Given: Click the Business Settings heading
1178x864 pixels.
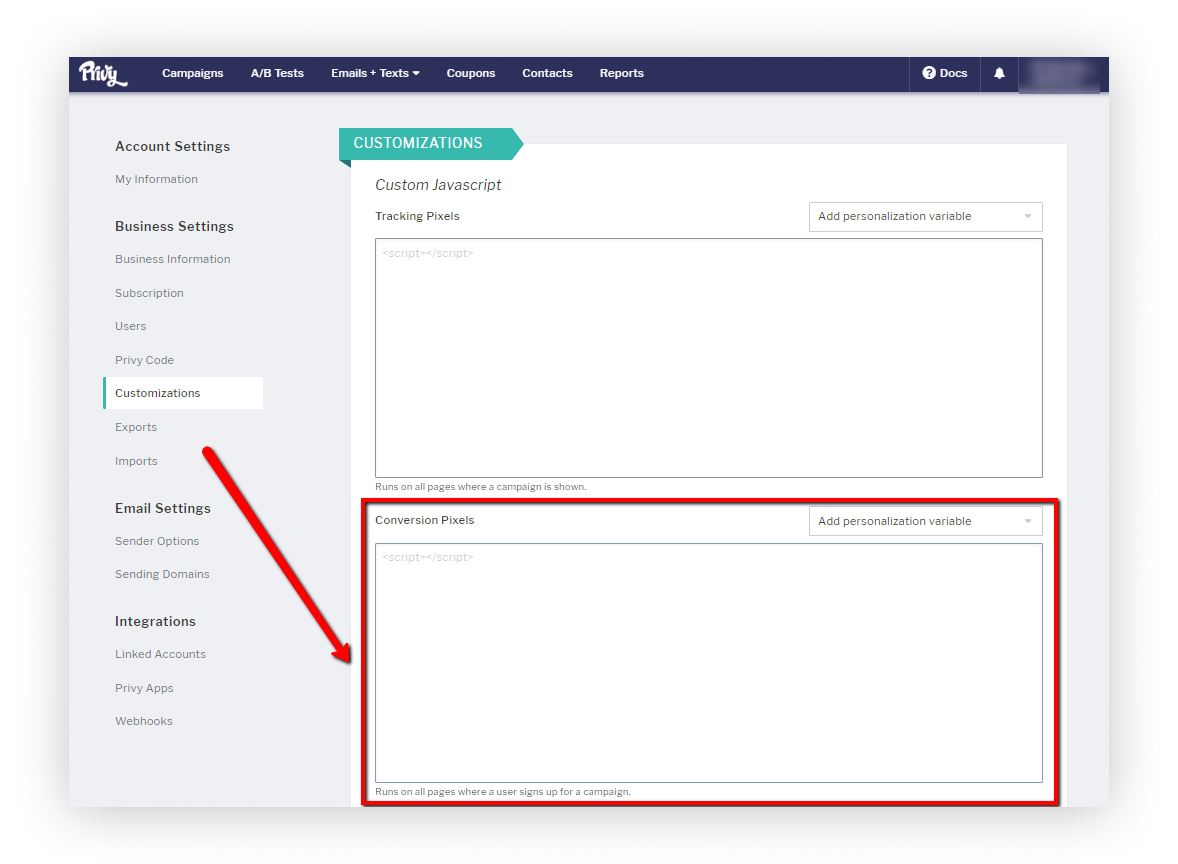Looking at the screenshot, I should click(x=174, y=226).
